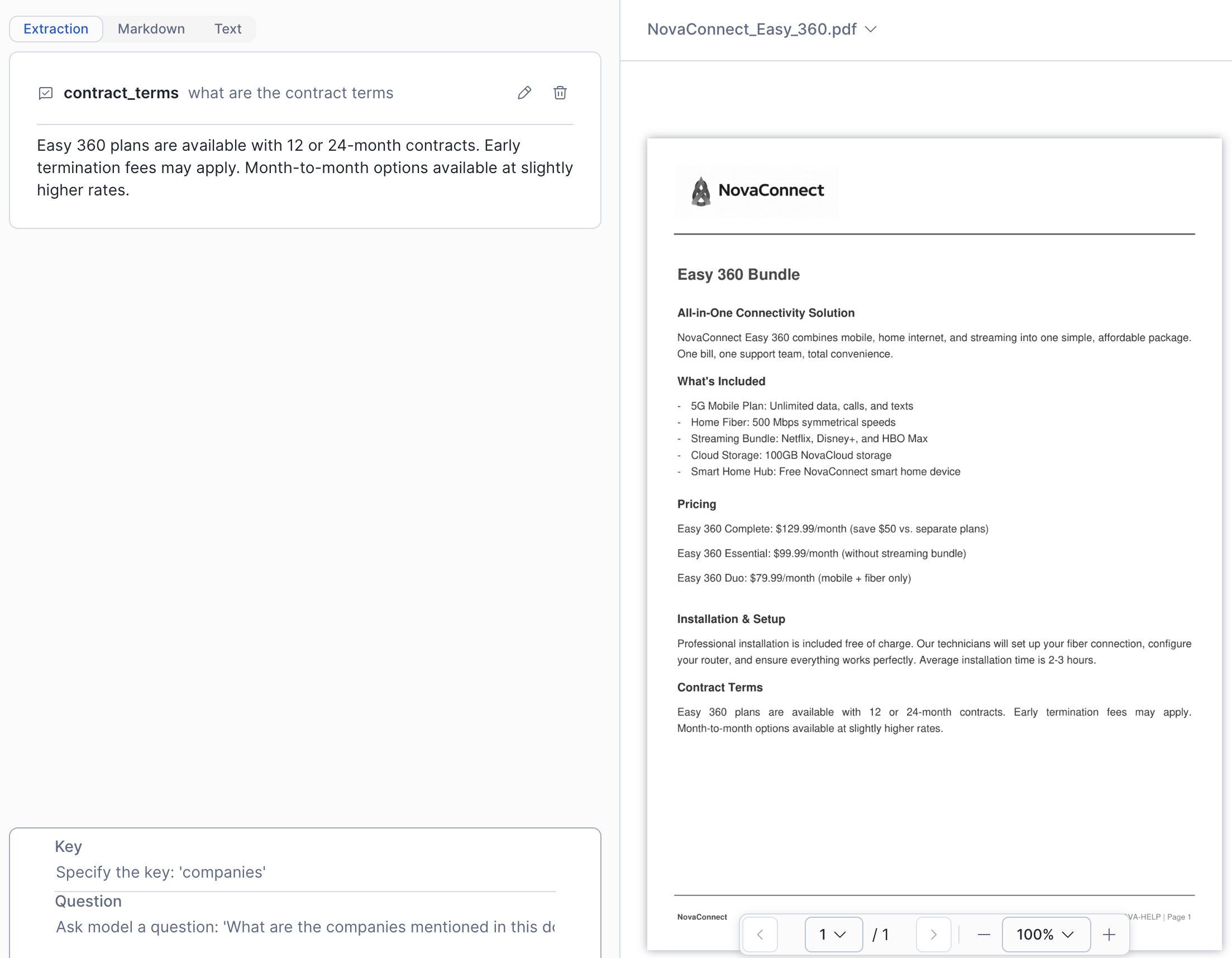This screenshot has height=958, width=1232.
Task: Select the Extraction tab
Action: click(x=56, y=29)
